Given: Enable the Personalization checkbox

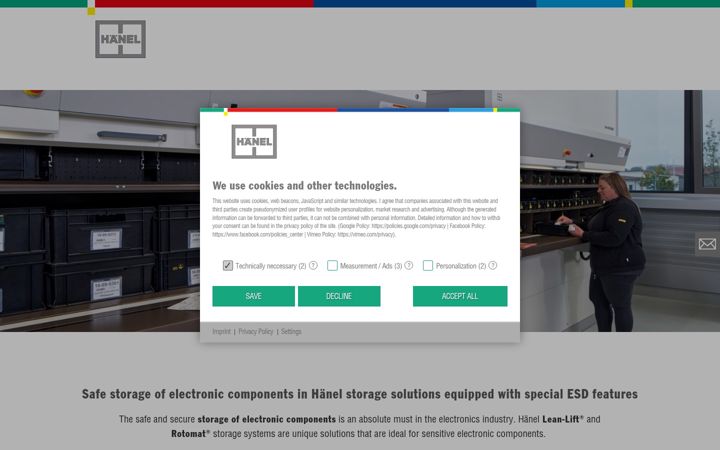Looking at the screenshot, I should pos(428,265).
